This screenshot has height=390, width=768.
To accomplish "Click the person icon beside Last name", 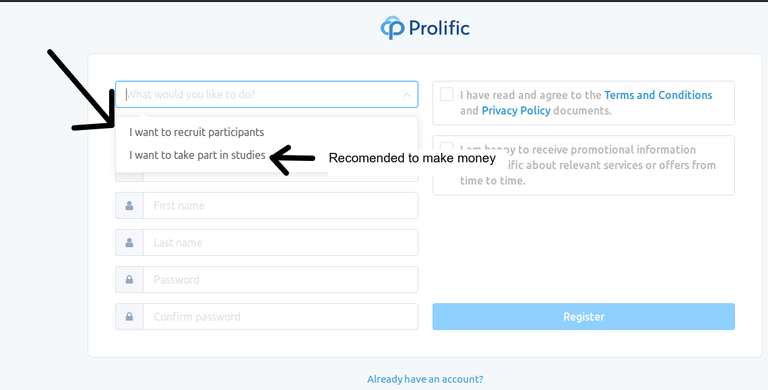I will tap(129, 243).
